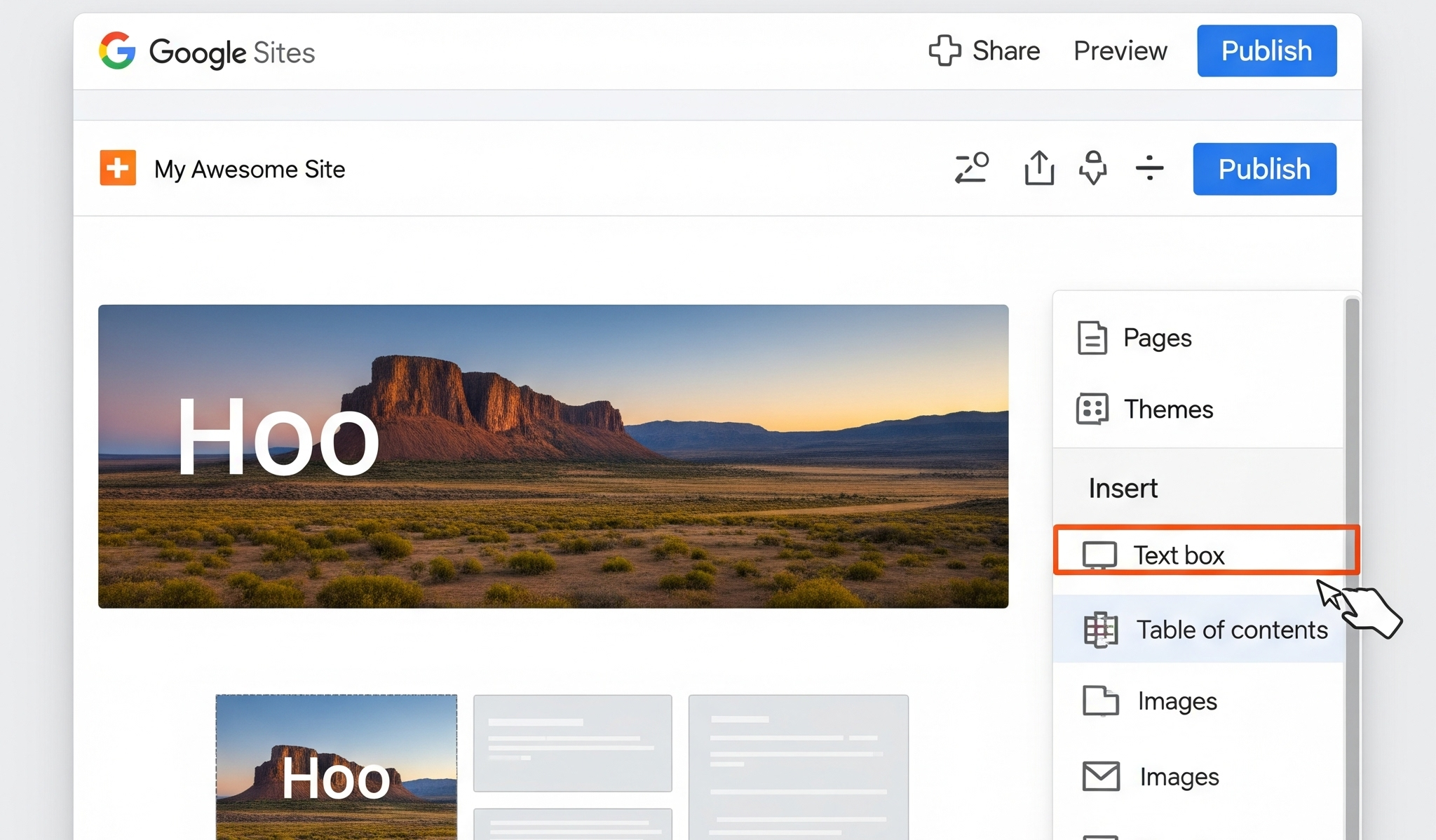Click the Share plus icon
This screenshot has width=1436, height=840.
(x=944, y=50)
